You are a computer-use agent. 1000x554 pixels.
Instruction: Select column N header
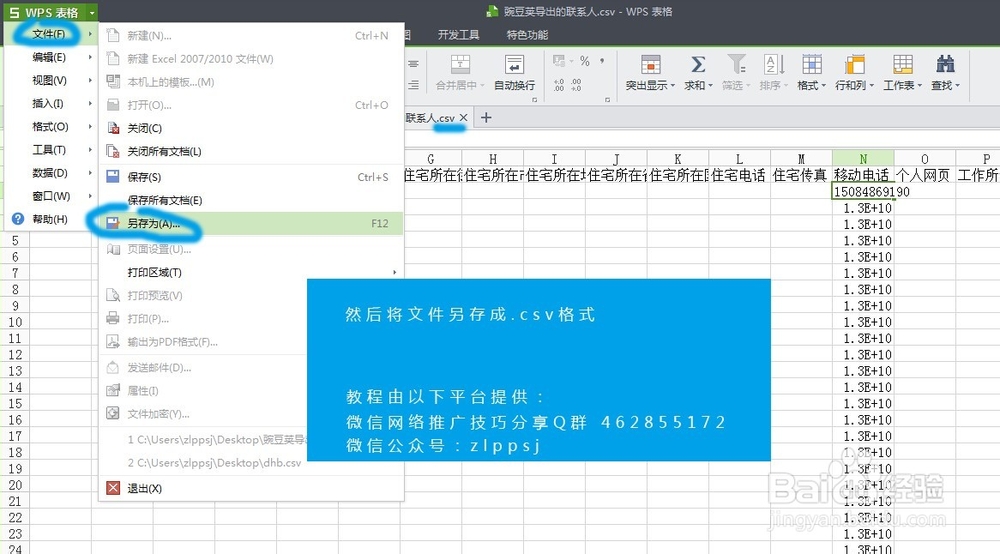click(863, 159)
